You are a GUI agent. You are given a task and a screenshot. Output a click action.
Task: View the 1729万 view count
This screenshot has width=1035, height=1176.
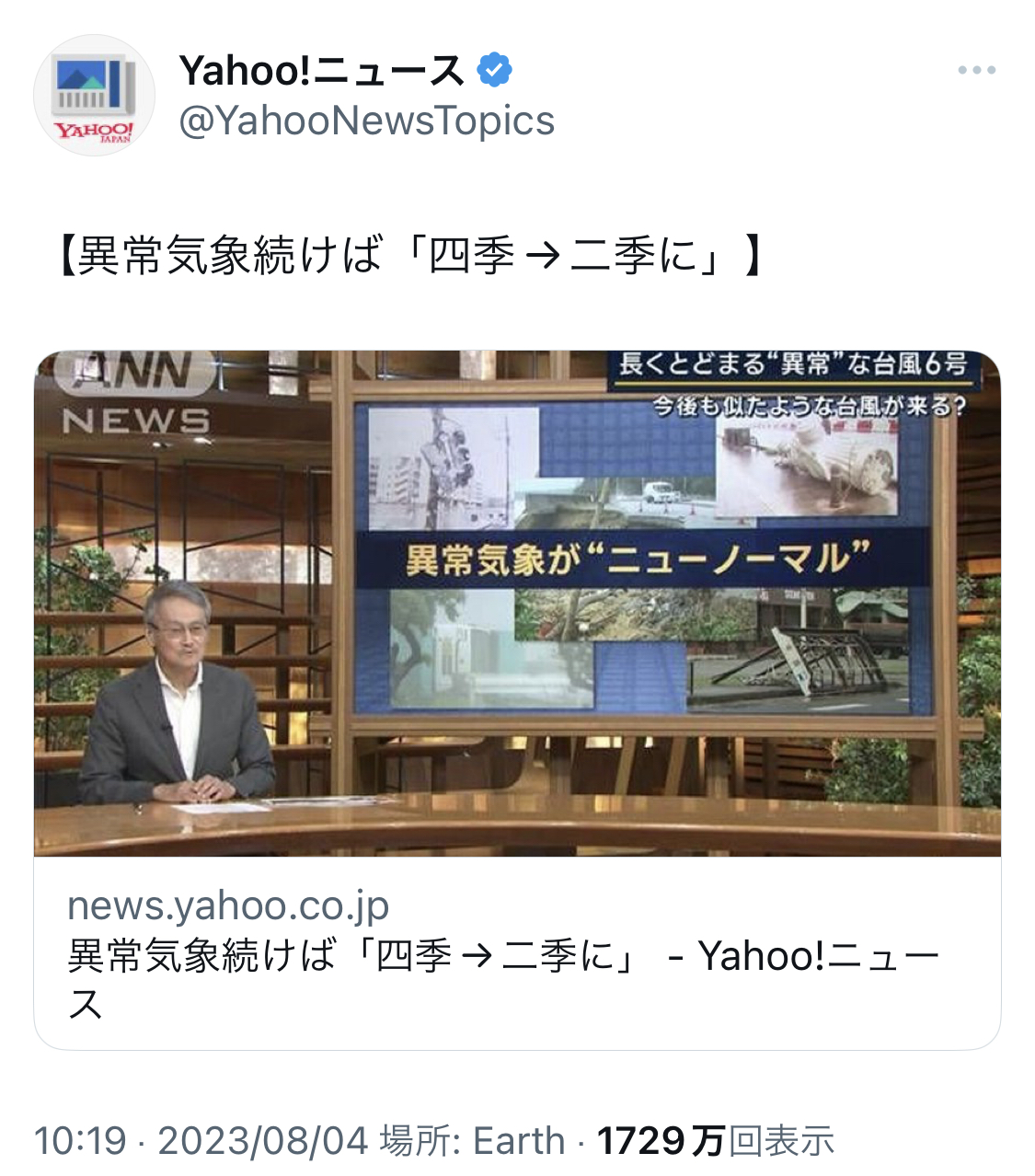tap(661, 1141)
